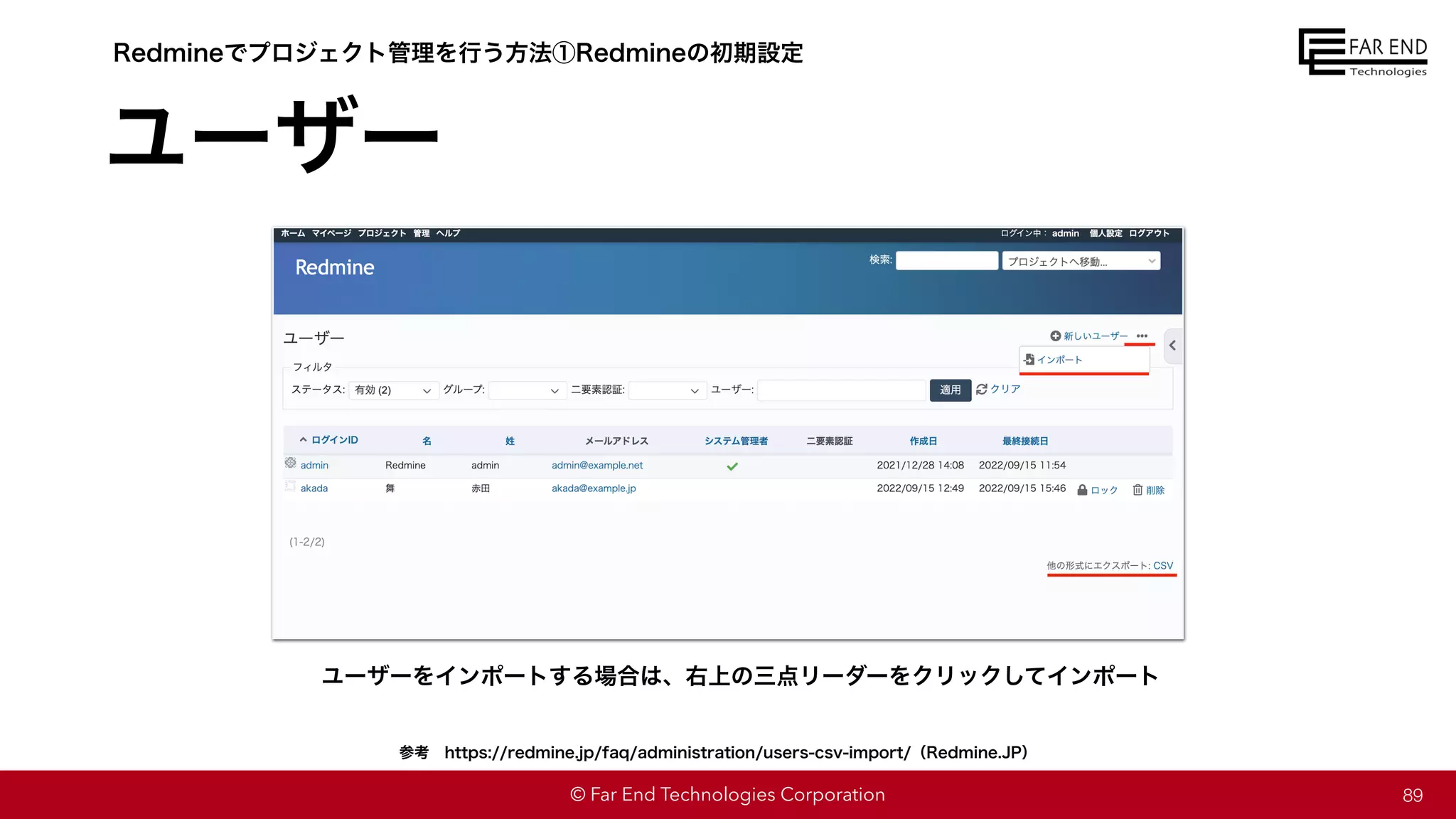Click the メールアドレス column header text
Viewport: 1456px width, 819px height.
[616, 441]
